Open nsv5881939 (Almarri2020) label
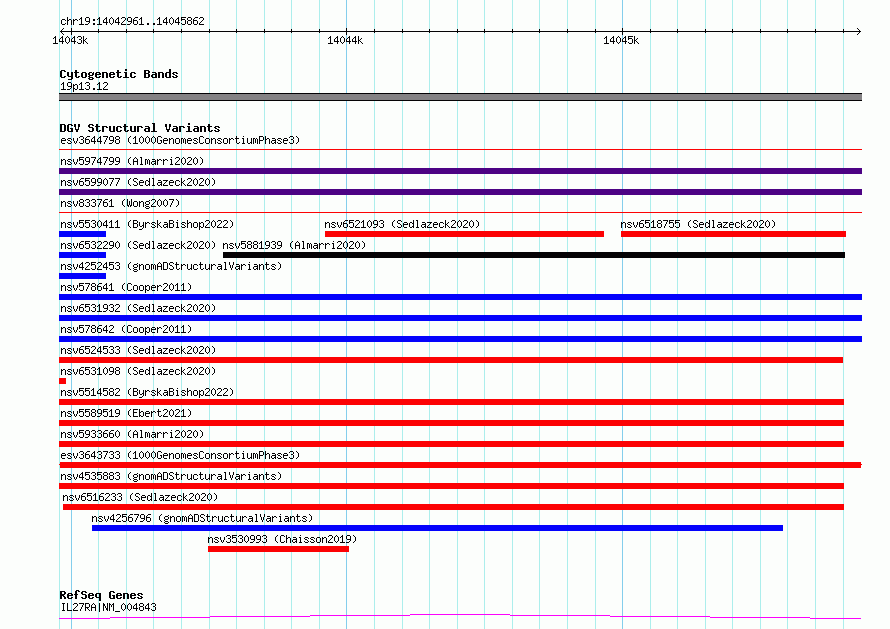This screenshot has height=629, width=890. tap(294, 245)
